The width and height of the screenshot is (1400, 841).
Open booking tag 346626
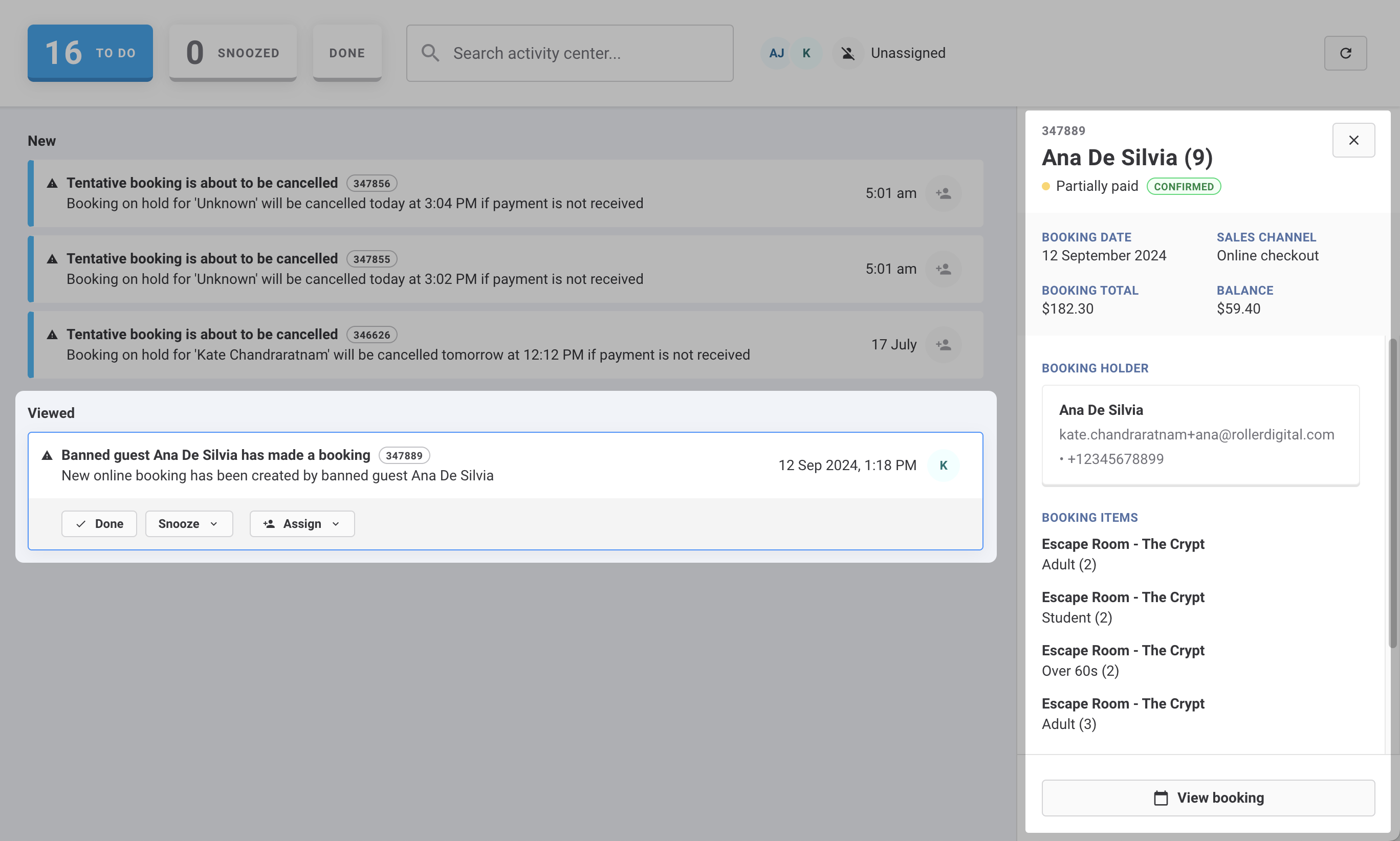pyautogui.click(x=372, y=335)
